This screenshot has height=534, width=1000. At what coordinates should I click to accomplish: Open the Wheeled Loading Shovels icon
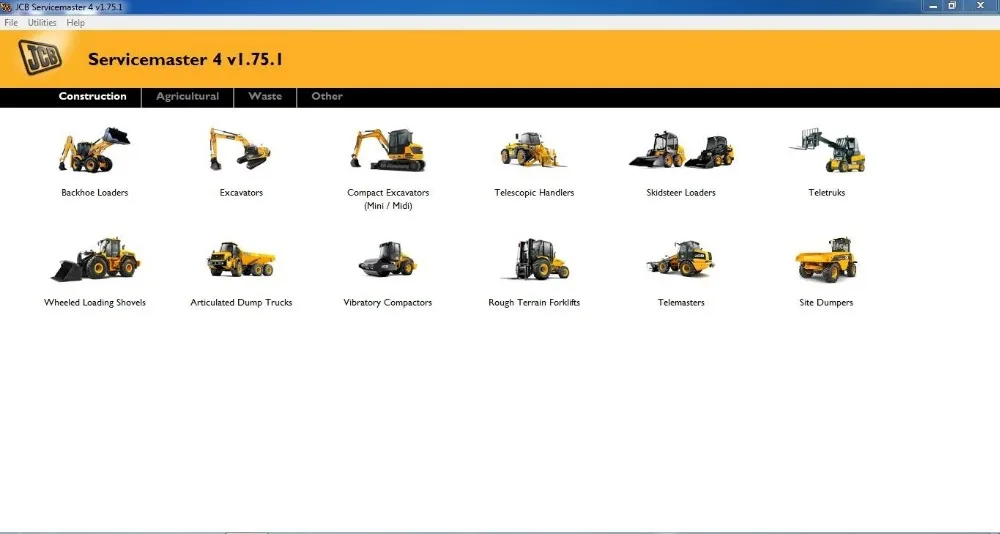(x=95, y=259)
